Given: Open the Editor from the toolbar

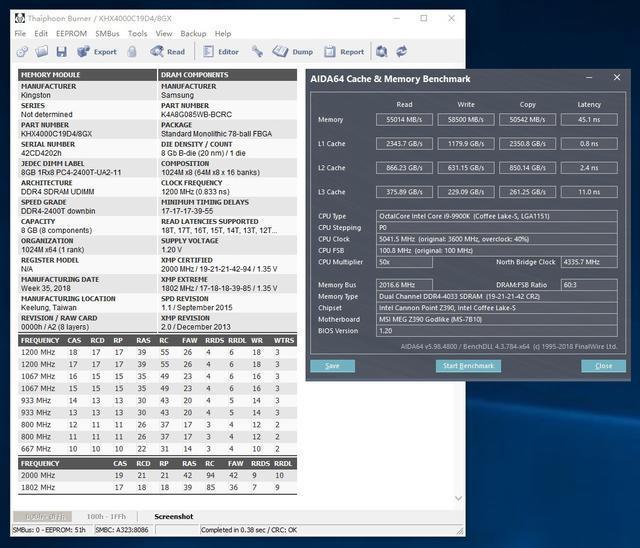Looking at the screenshot, I should click(221, 52).
